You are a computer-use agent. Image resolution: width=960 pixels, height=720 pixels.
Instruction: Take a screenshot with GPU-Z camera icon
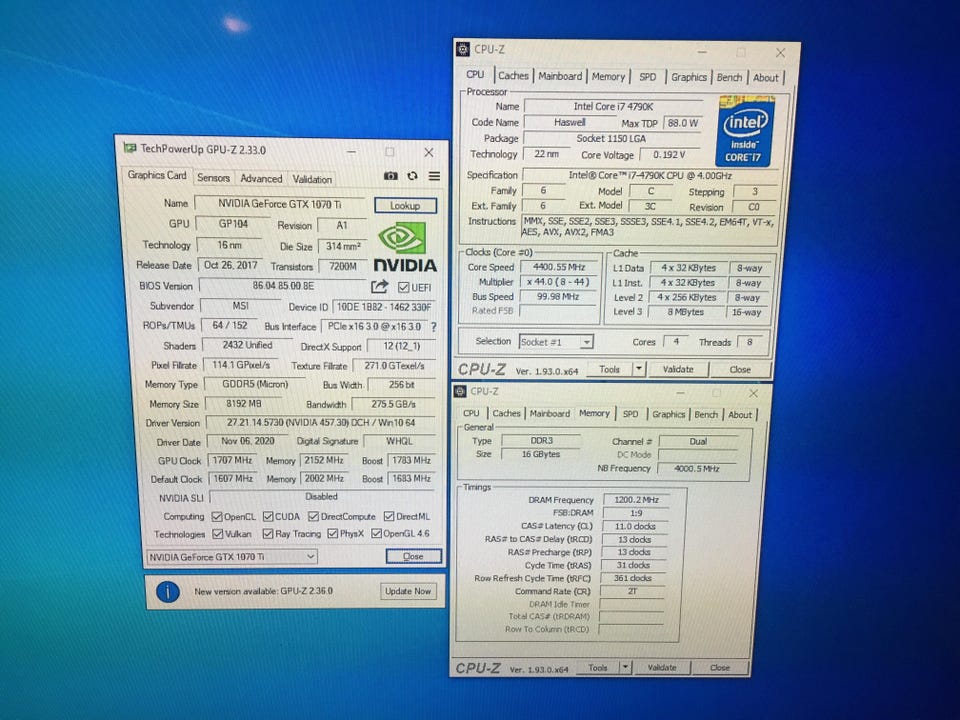(391, 176)
